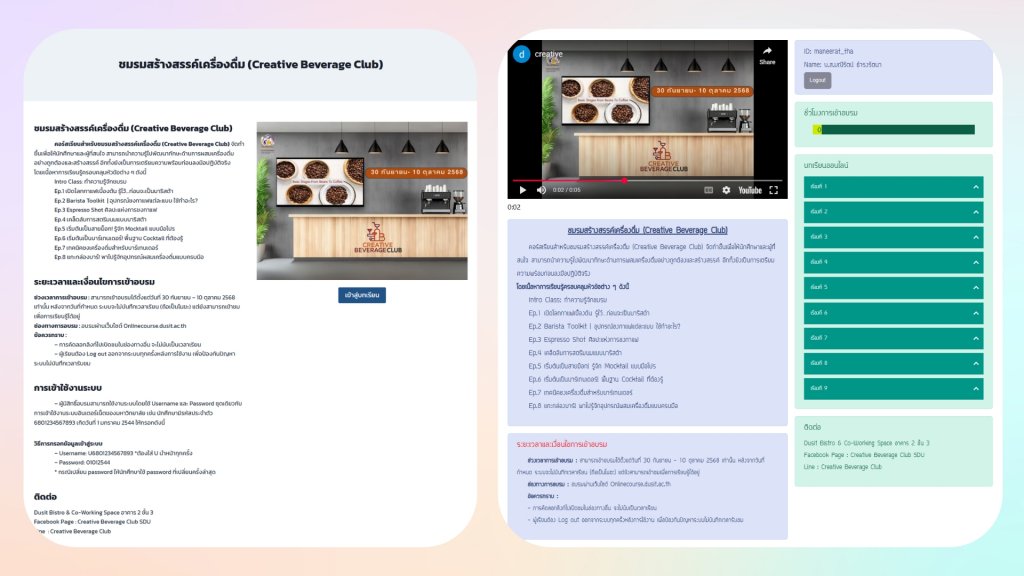This screenshot has height=576, width=1024.
Task: Open the YouTube logo link in player
Action: click(749, 189)
